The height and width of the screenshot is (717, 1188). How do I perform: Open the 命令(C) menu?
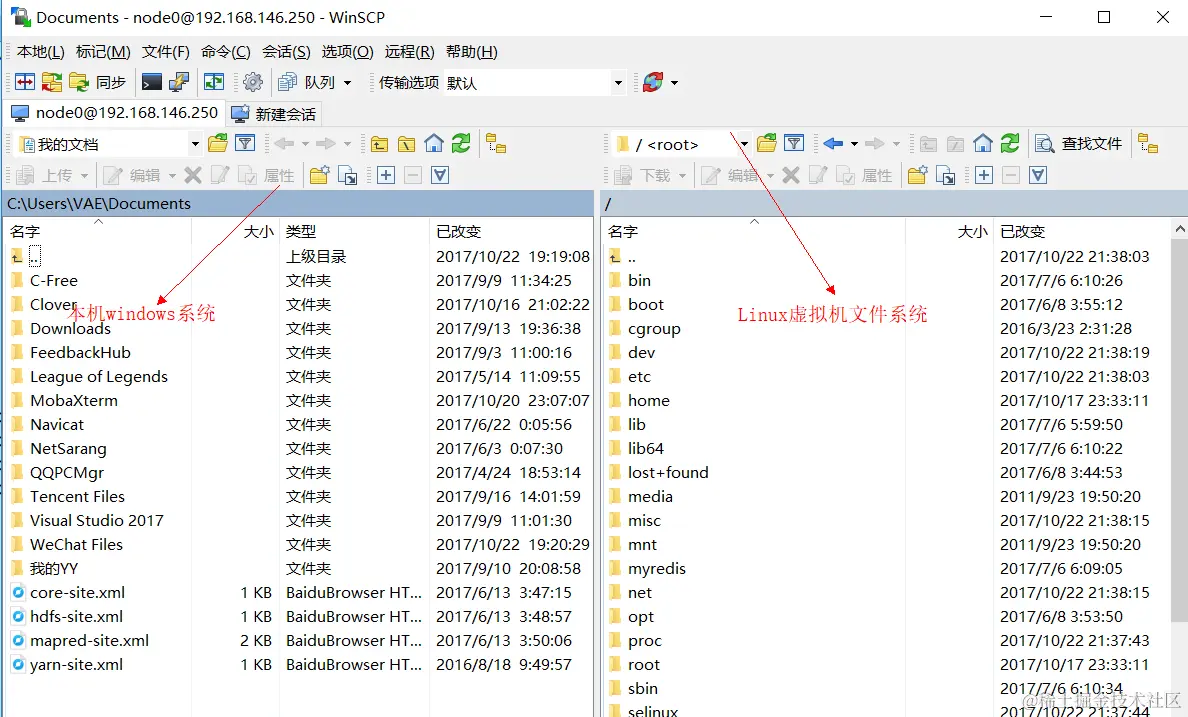[x=226, y=52]
